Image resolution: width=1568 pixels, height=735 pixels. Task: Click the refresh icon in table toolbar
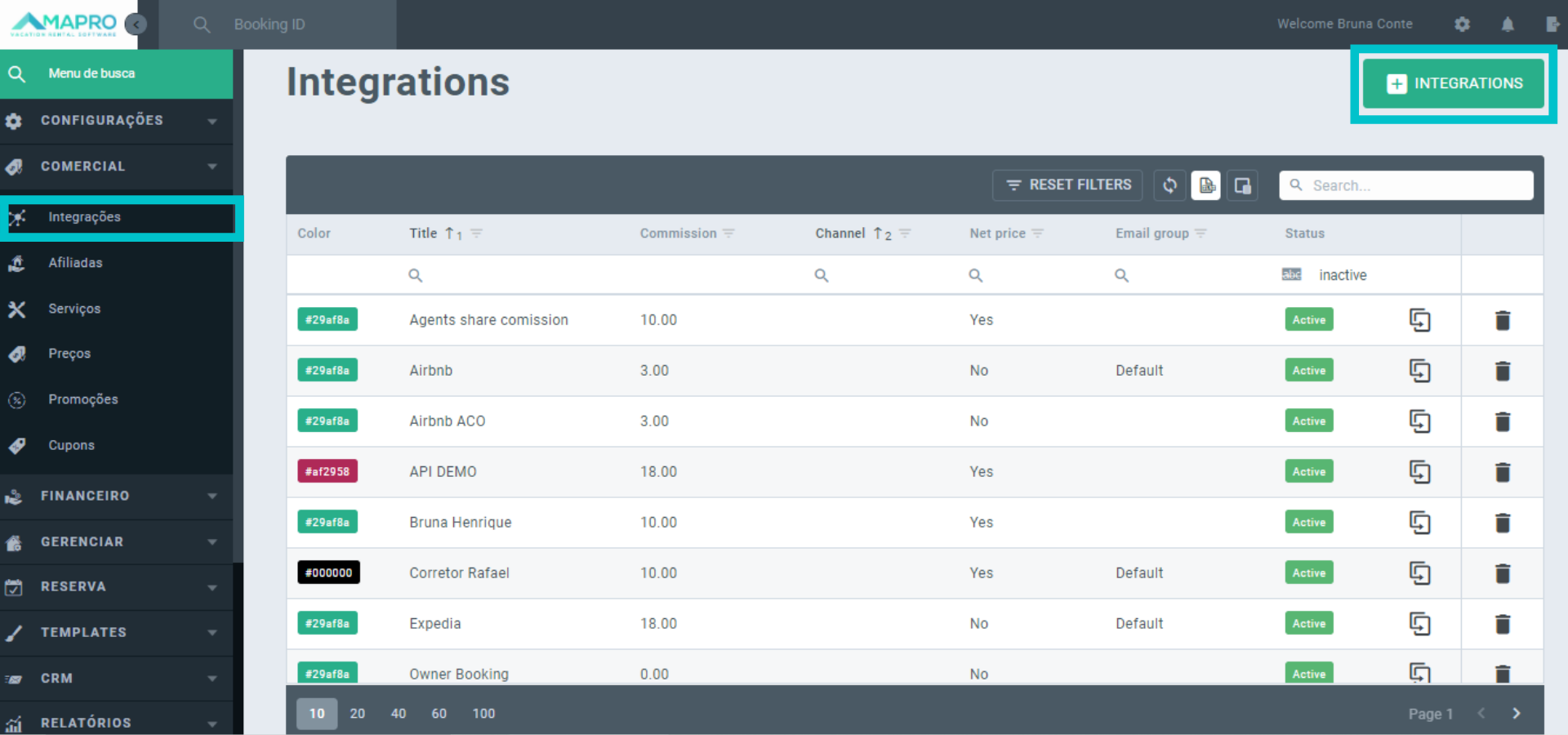point(1169,185)
